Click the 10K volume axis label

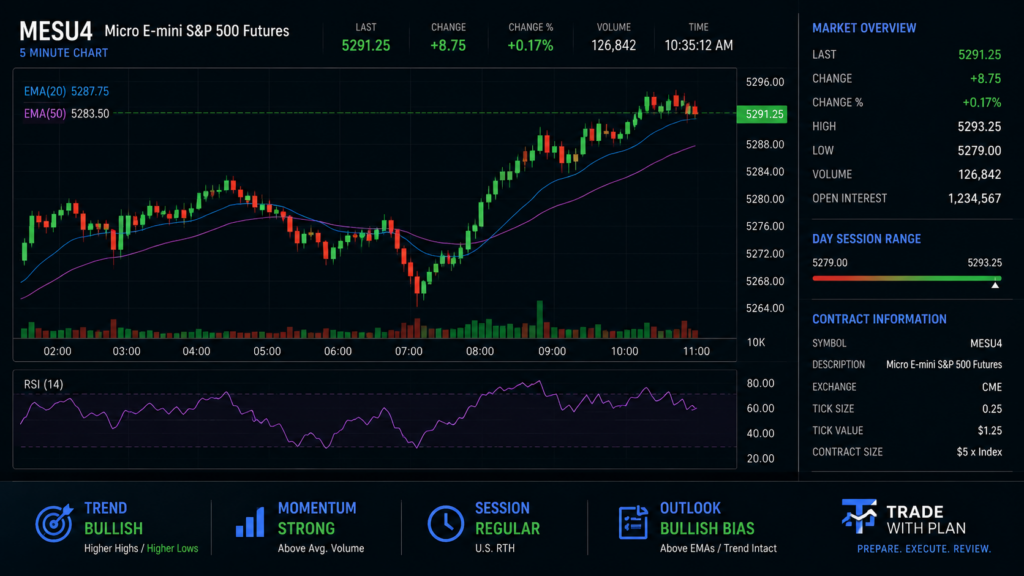pyautogui.click(x=756, y=342)
